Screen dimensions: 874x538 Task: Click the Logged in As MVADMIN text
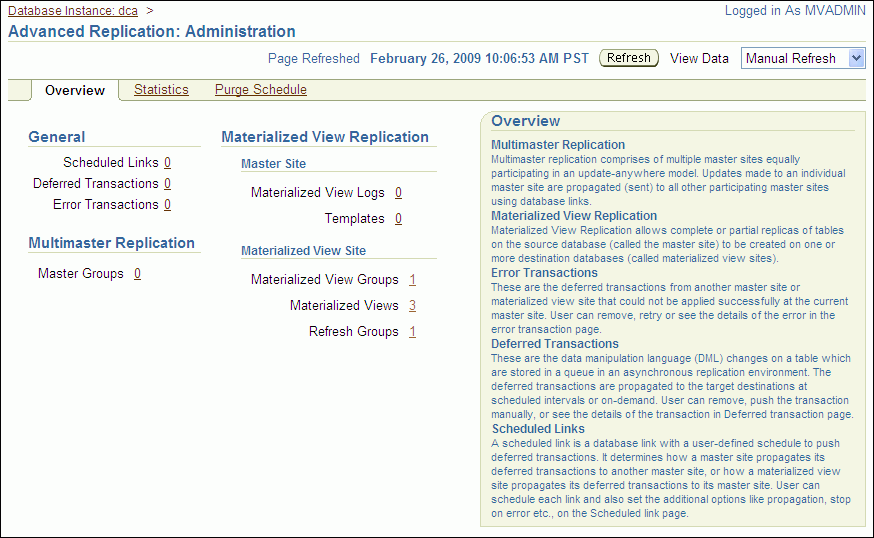(793, 10)
